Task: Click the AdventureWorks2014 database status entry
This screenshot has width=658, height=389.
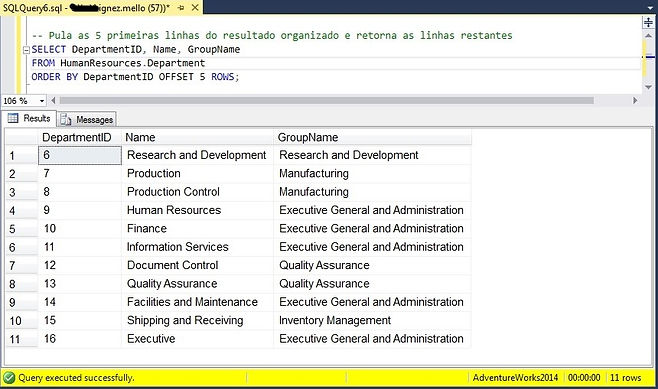Action: [x=515, y=378]
